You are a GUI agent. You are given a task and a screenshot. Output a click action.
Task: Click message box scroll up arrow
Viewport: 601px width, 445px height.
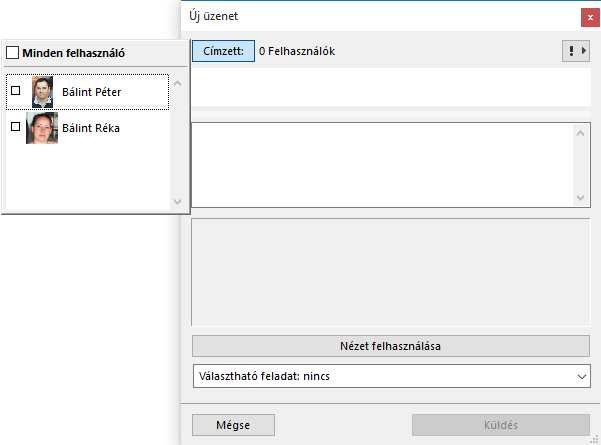coord(578,132)
